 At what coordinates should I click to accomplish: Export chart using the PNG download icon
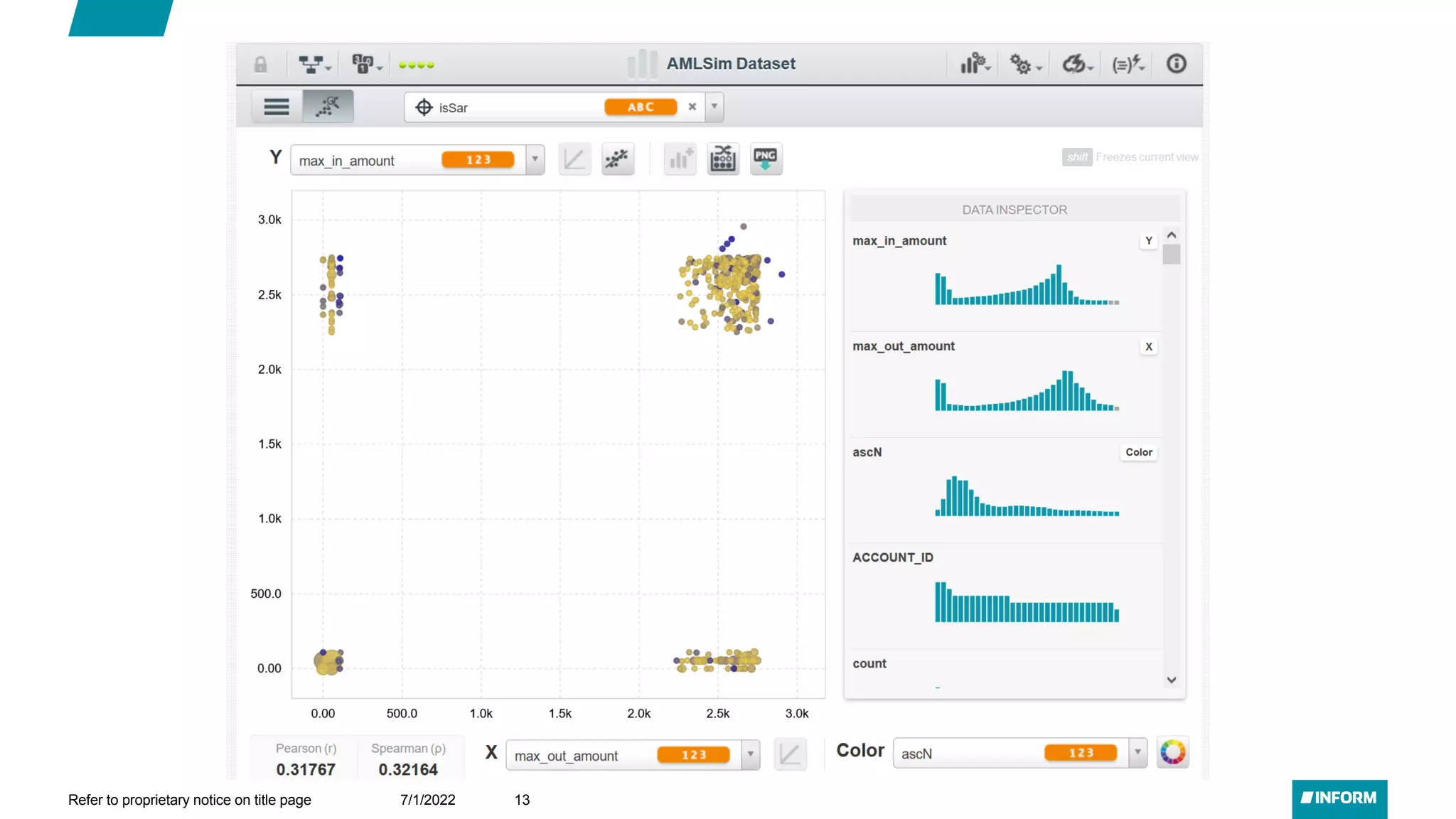[766, 159]
